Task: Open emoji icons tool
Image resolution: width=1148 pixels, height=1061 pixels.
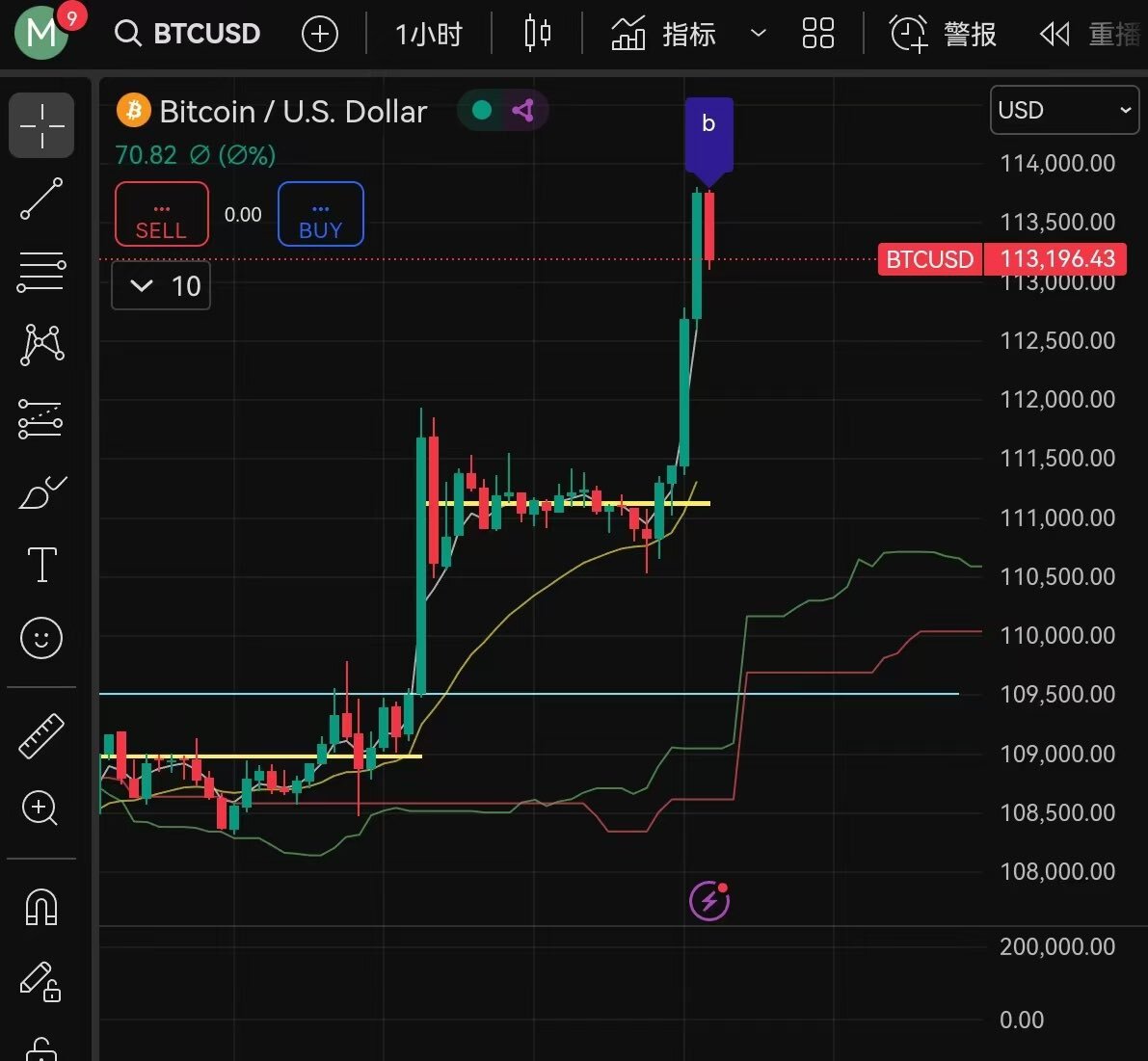Action: click(41, 638)
